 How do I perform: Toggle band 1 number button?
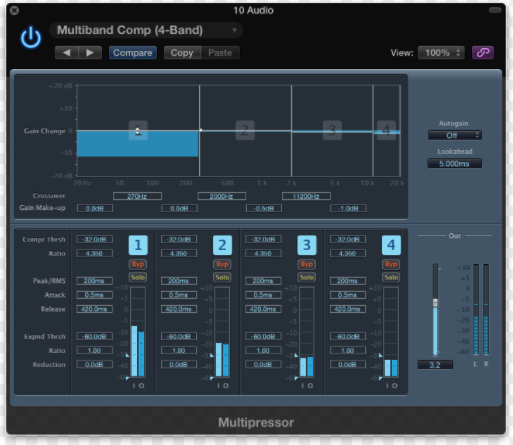tap(138, 245)
